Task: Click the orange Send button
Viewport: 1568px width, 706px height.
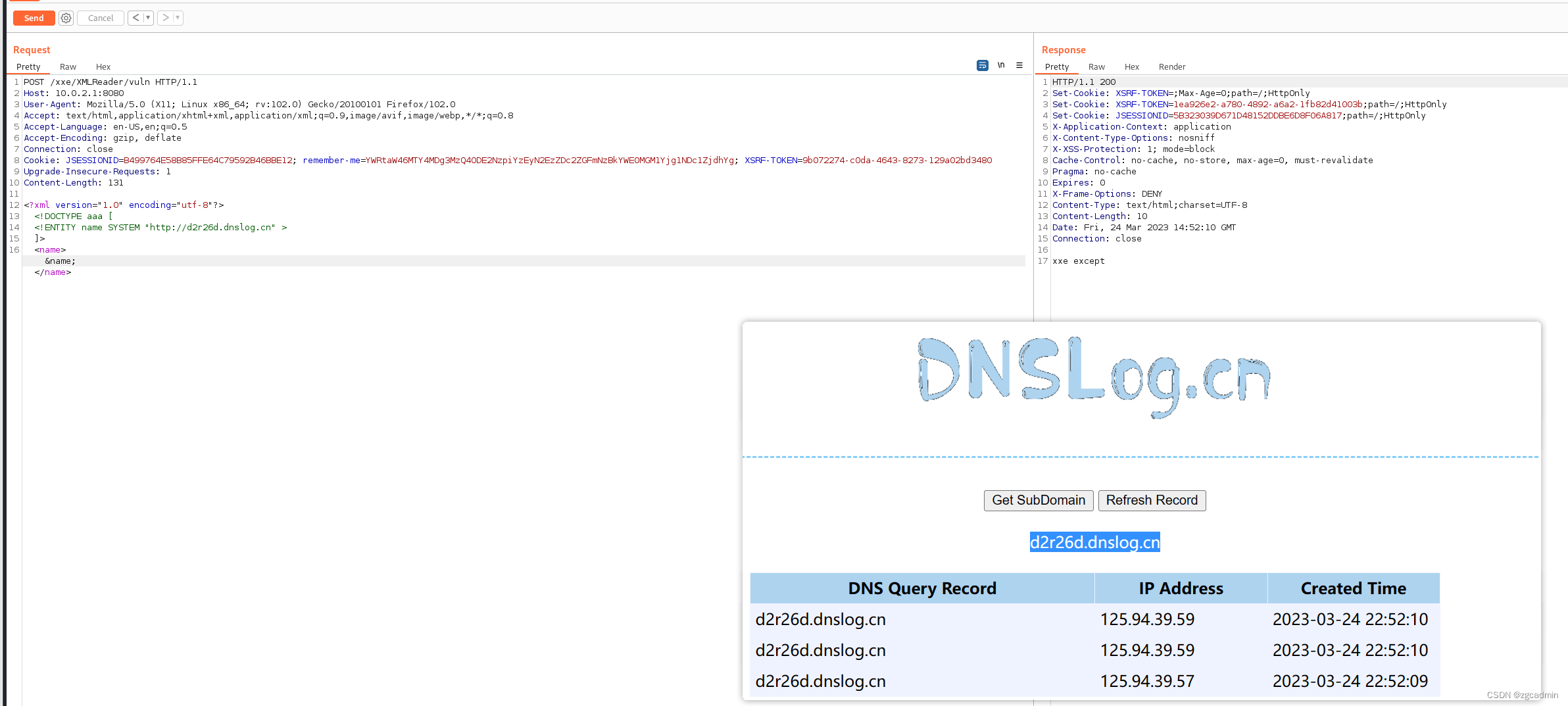Action: tap(34, 18)
